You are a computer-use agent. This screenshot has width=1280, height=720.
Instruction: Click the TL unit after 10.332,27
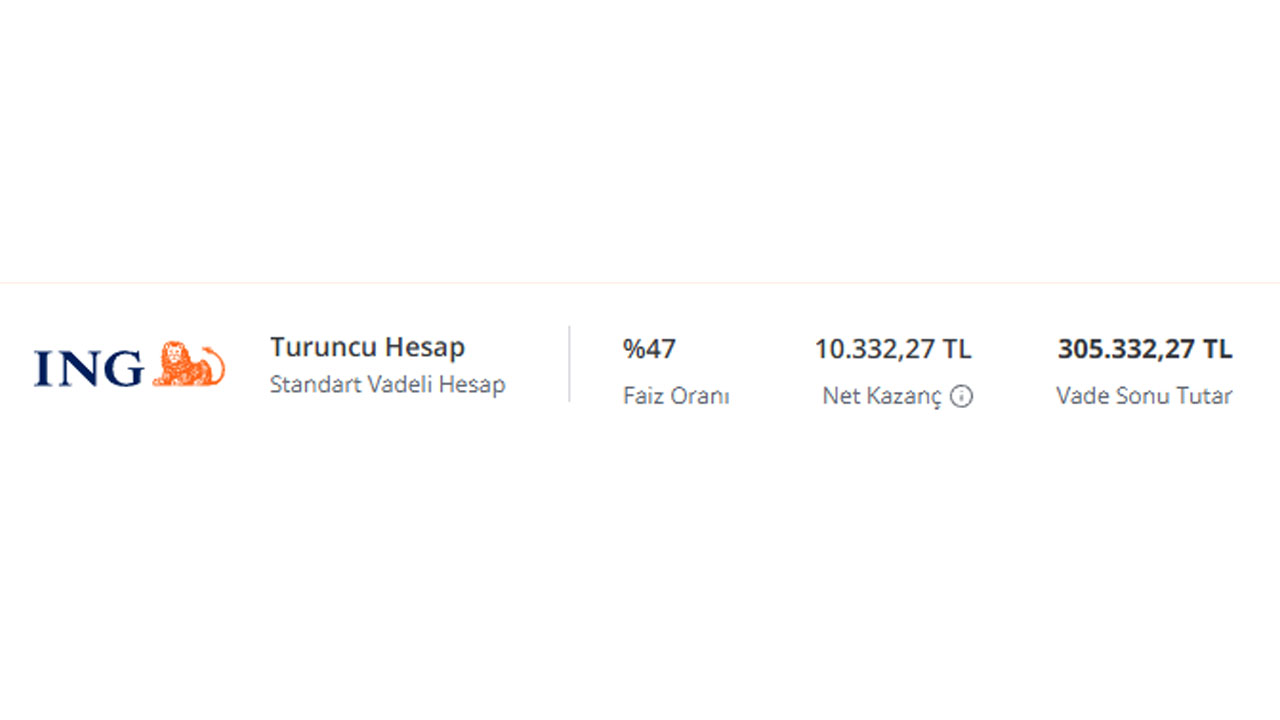coord(957,349)
